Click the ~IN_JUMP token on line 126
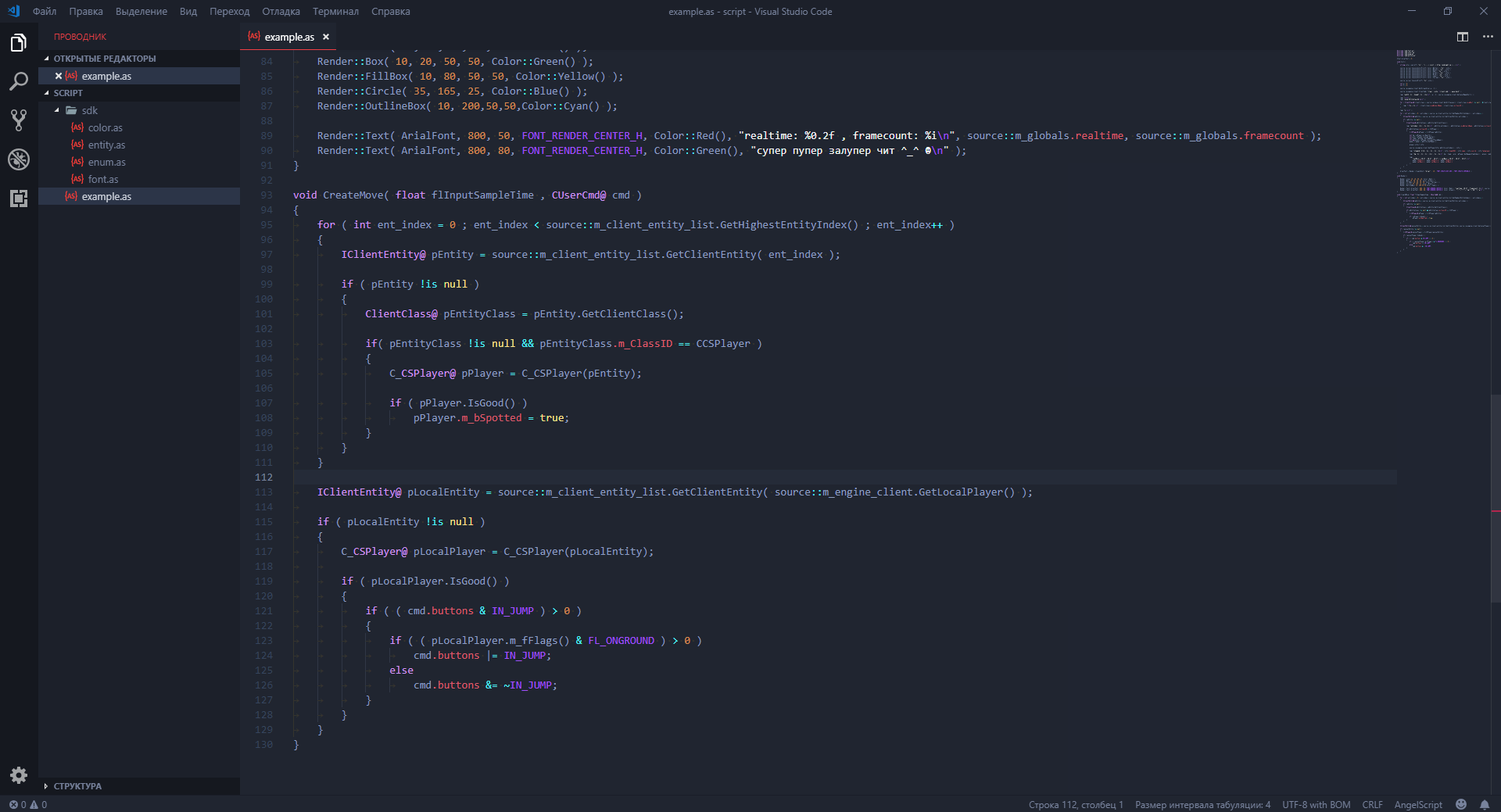1501x812 pixels. tap(528, 685)
